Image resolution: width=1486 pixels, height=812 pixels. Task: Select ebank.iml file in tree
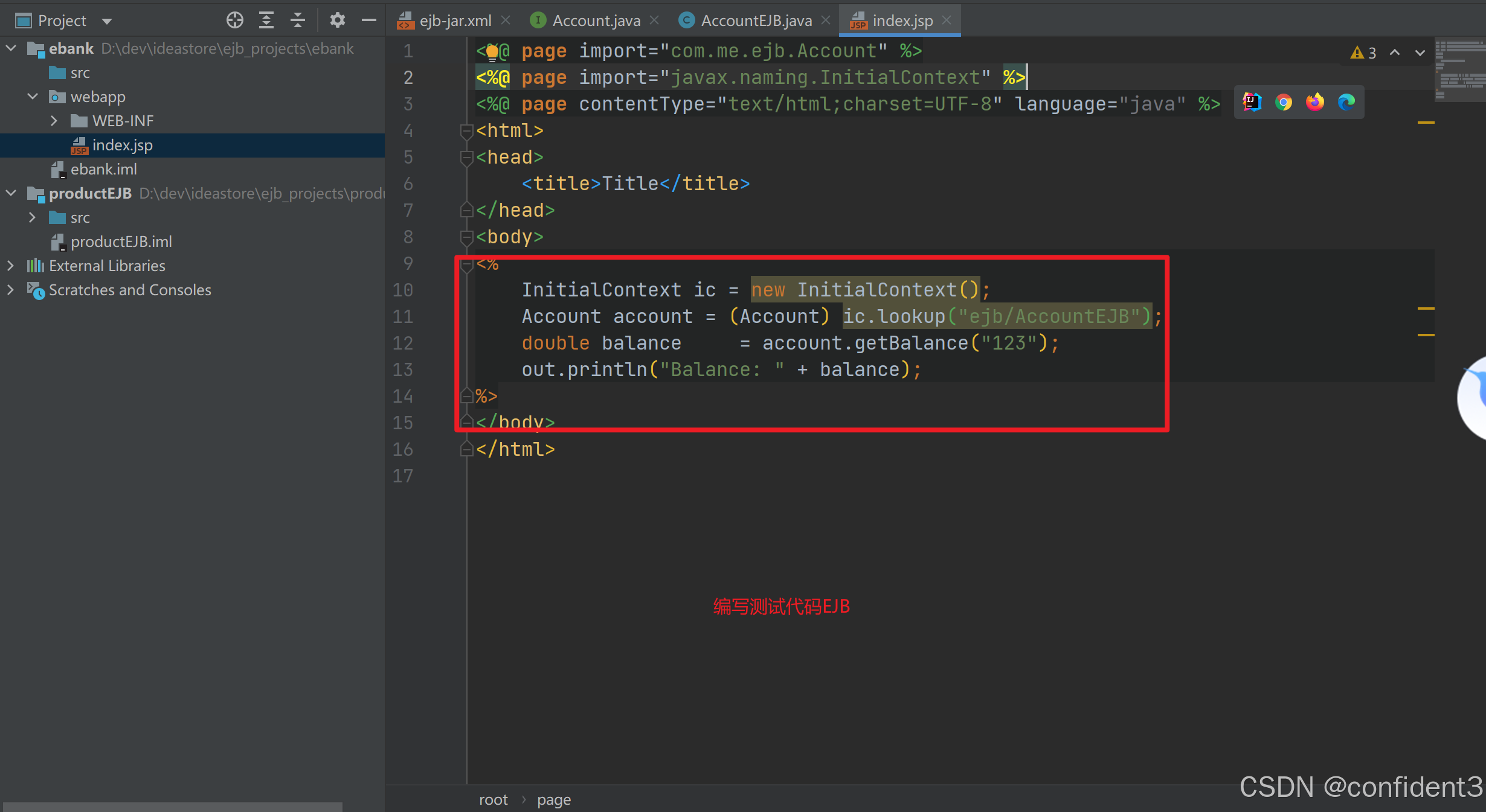[103, 170]
